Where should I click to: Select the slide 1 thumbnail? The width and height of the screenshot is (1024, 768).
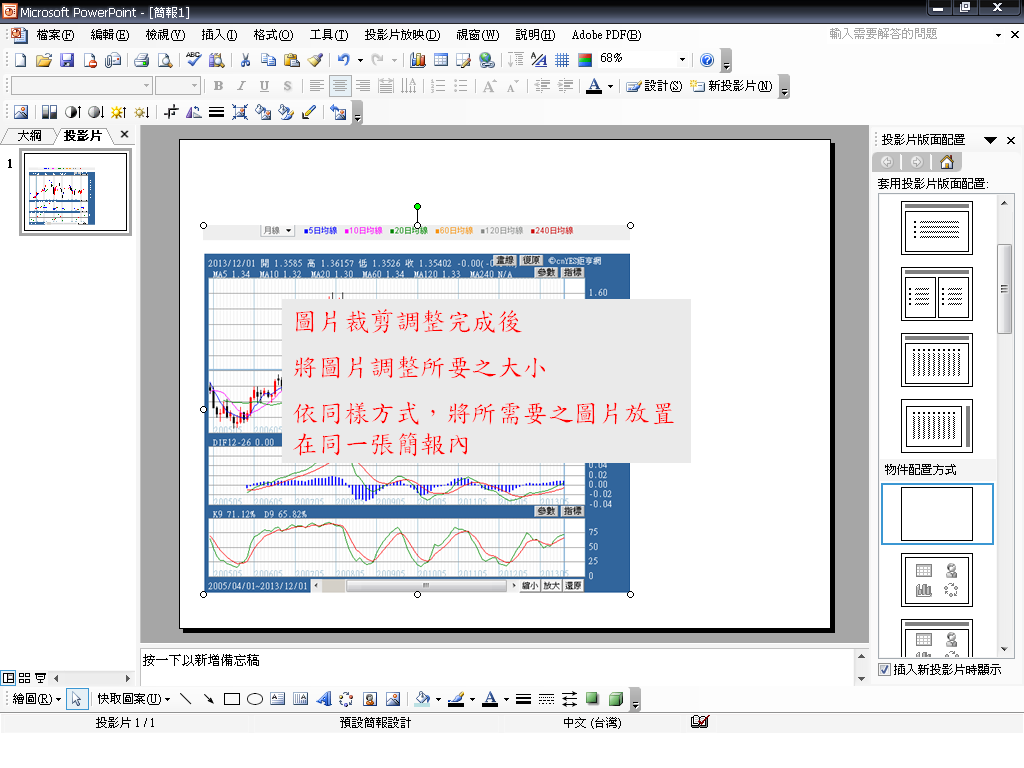coord(75,193)
